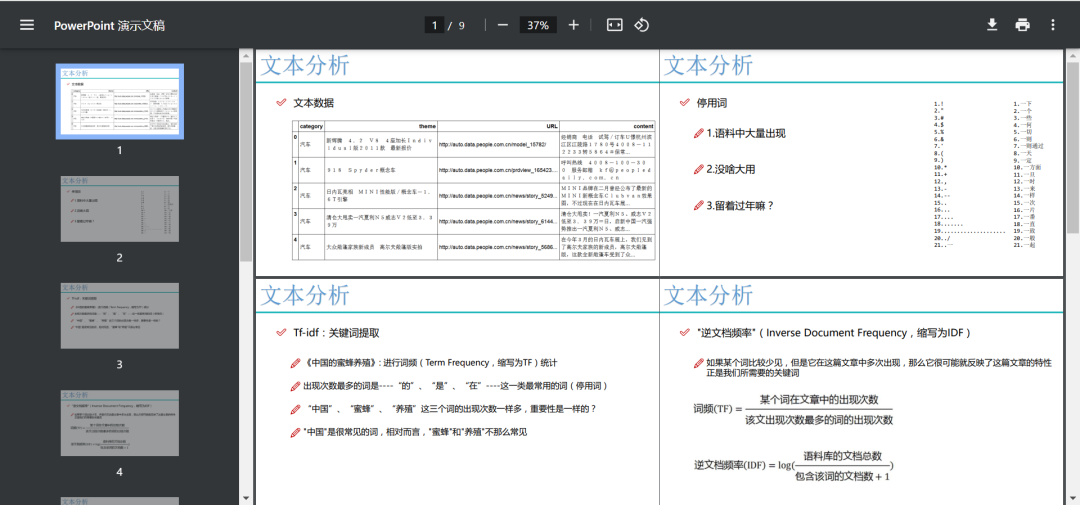1080x505 pixels.
Task: Toggle the sidebar with hamburger menu icon
Action: pyautogui.click(x=27, y=25)
